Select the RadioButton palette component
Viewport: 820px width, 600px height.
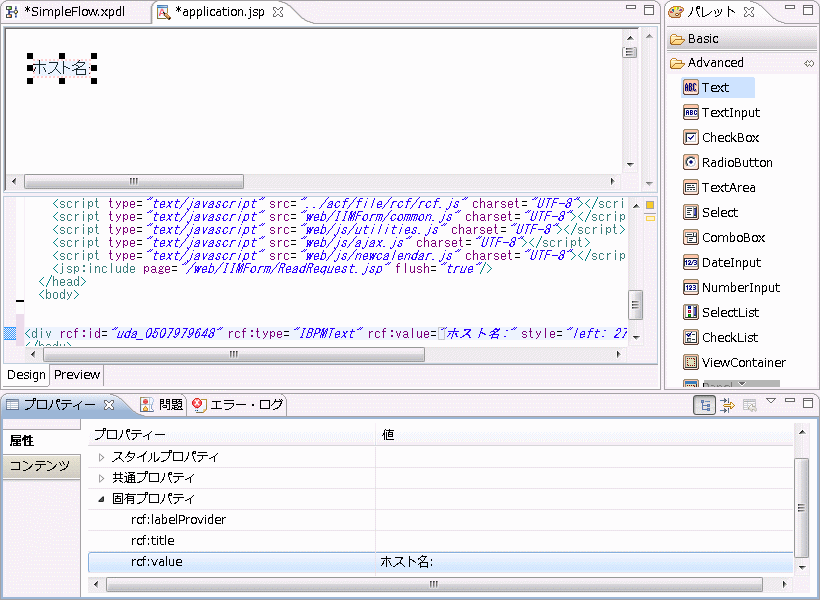coord(727,163)
